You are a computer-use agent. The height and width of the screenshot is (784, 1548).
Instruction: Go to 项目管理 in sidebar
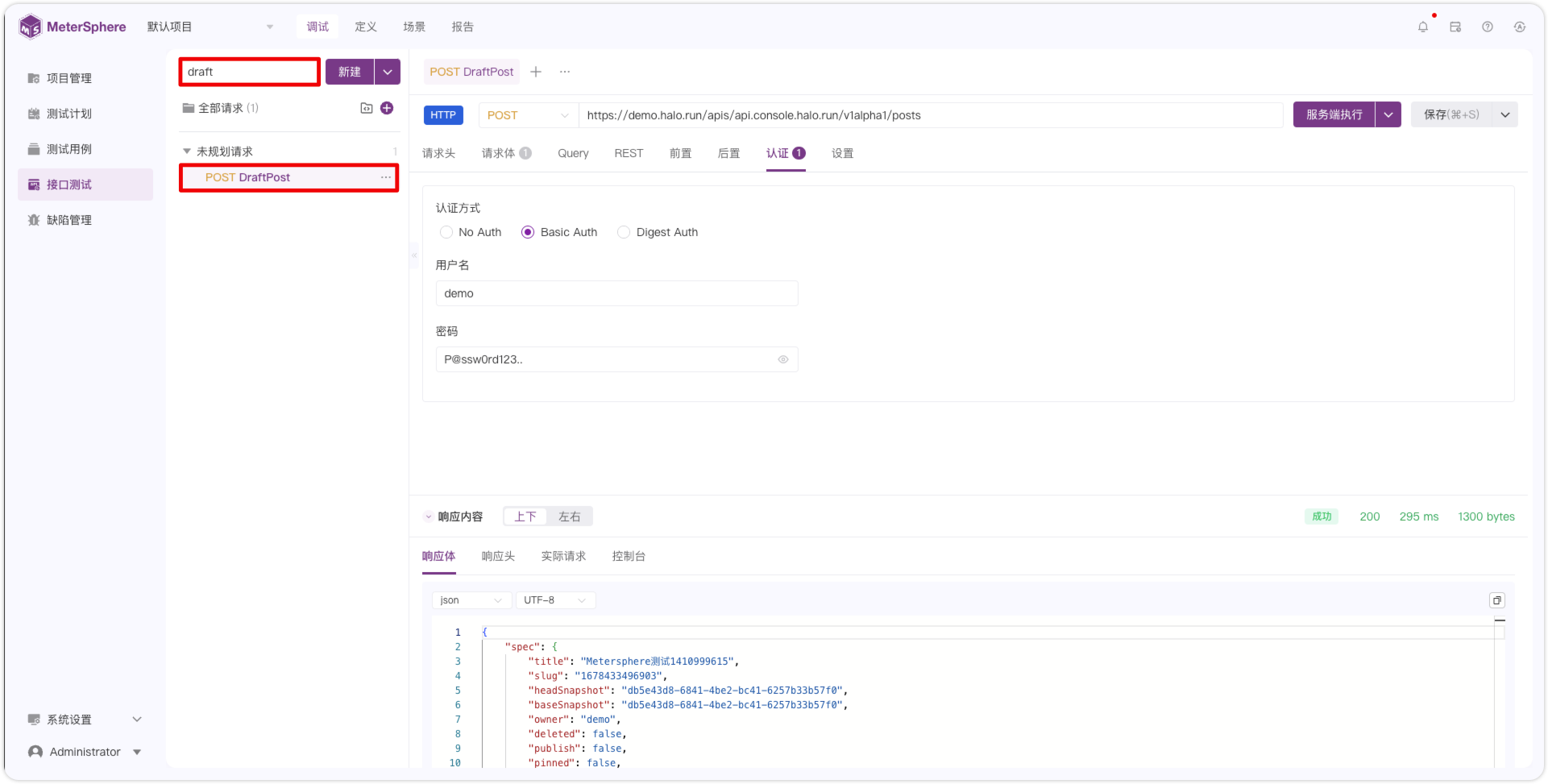[x=85, y=78]
